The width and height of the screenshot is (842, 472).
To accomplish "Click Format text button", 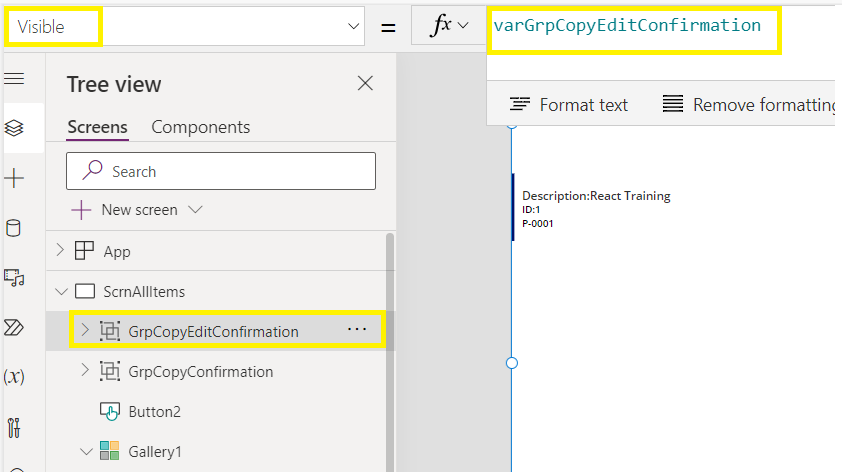I will 569,104.
